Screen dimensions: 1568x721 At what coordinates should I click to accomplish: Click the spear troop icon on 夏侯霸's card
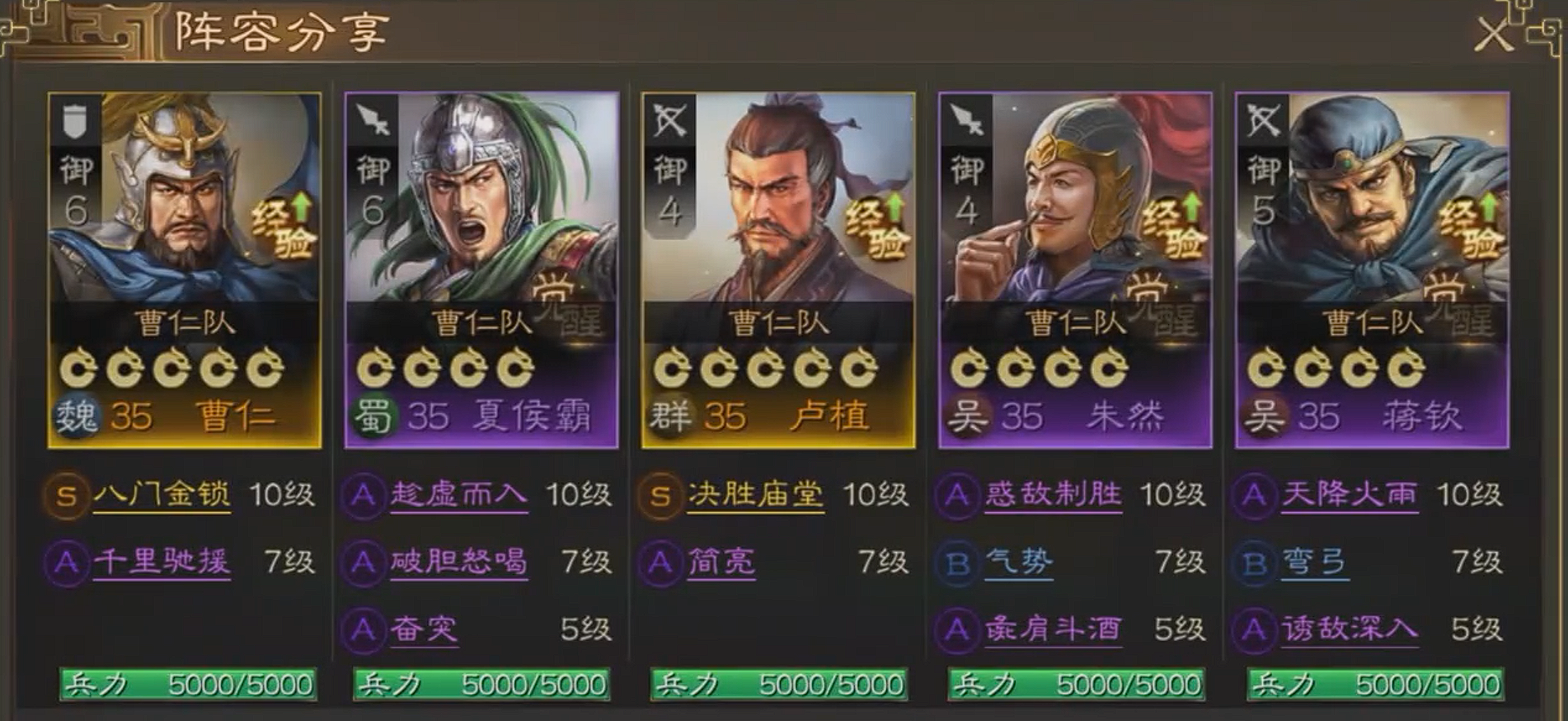tap(373, 121)
